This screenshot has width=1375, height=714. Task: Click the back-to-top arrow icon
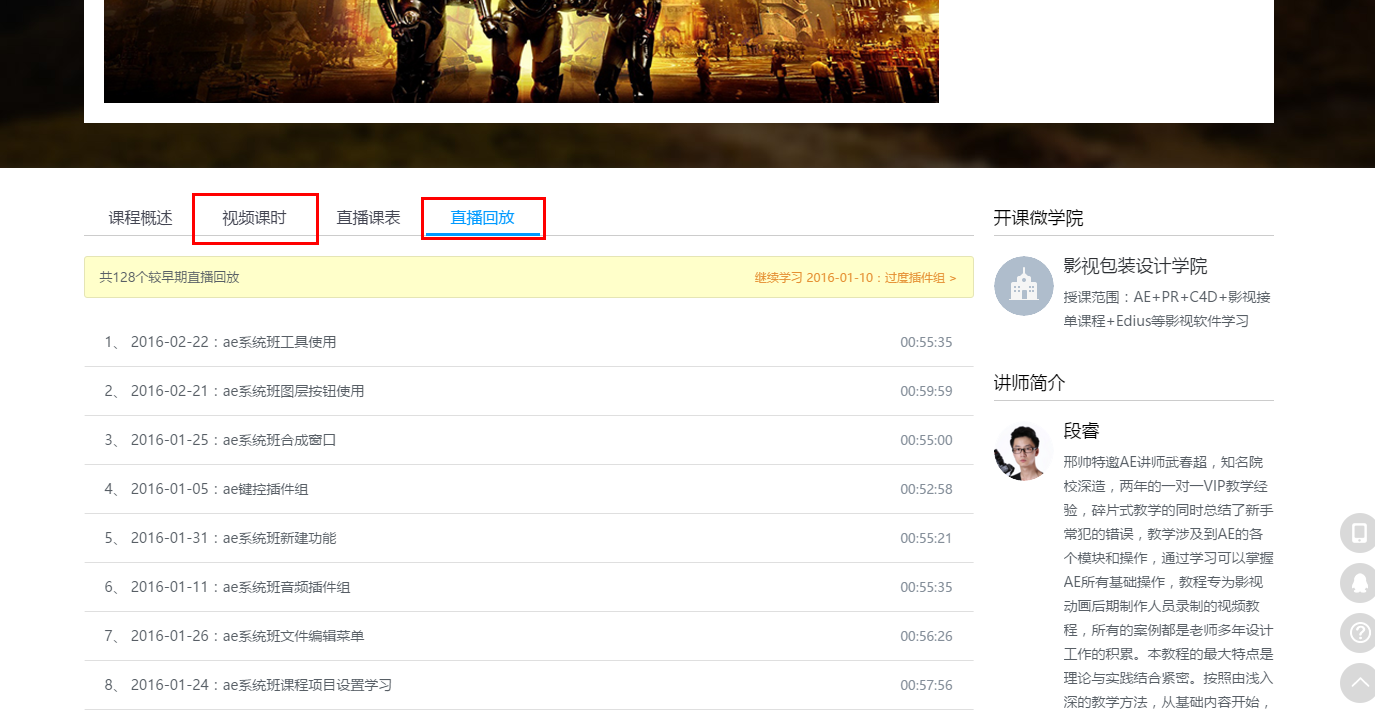tap(1358, 682)
